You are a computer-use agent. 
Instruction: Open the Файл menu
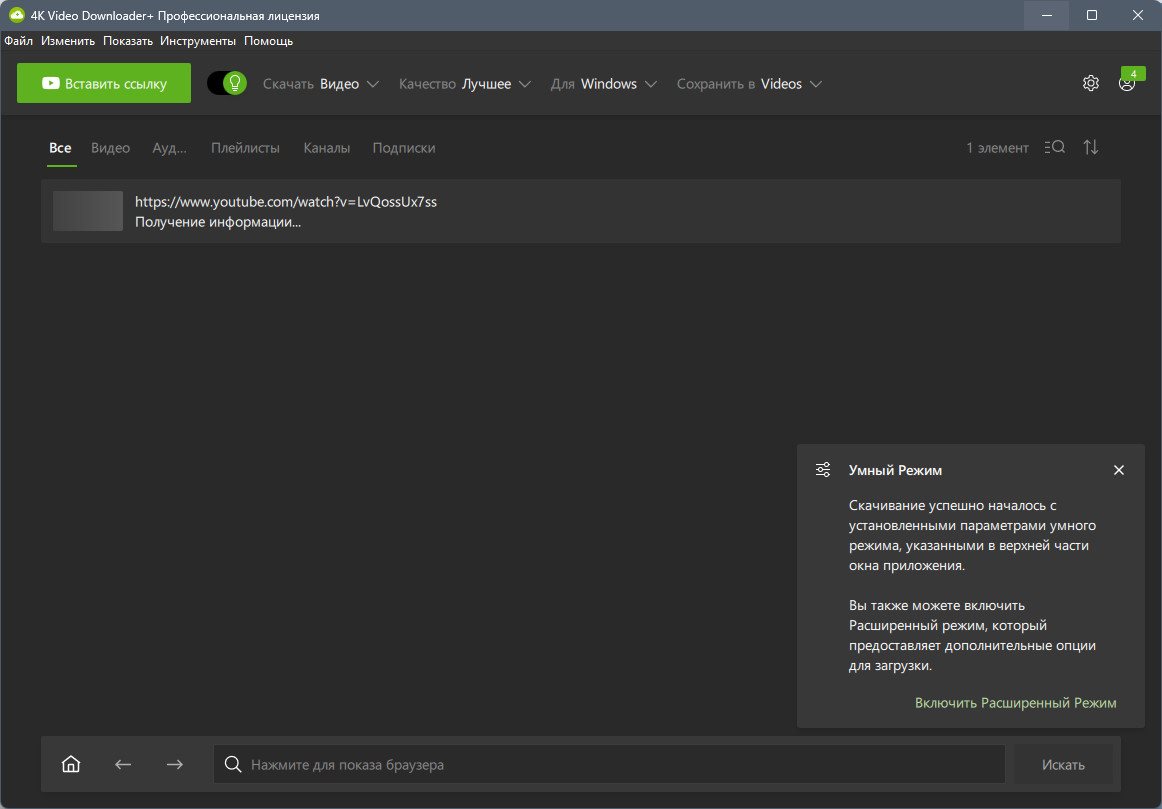click(19, 41)
